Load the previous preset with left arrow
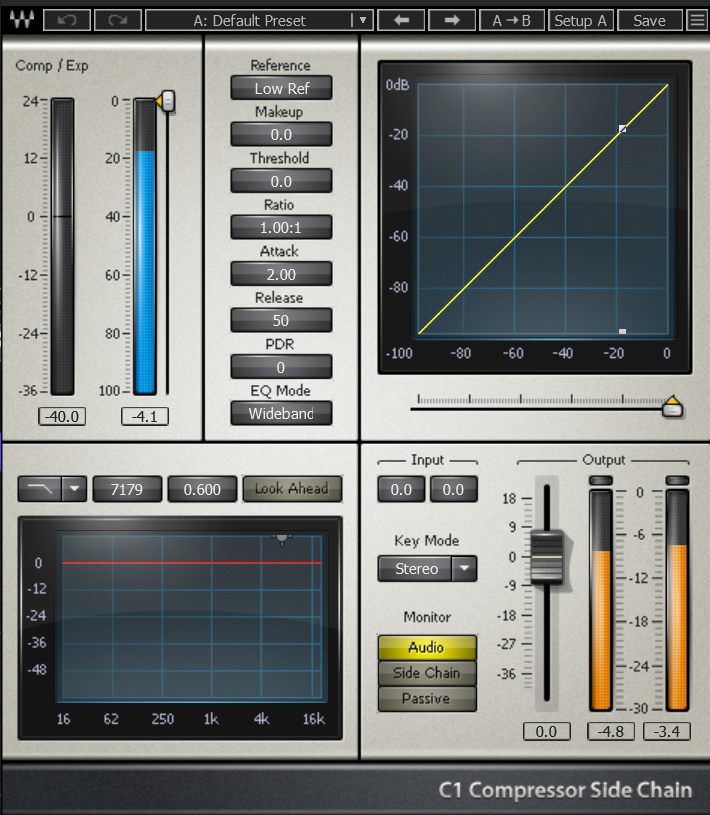Screen dimensions: 710x815 pyautogui.click(x=401, y=20)
